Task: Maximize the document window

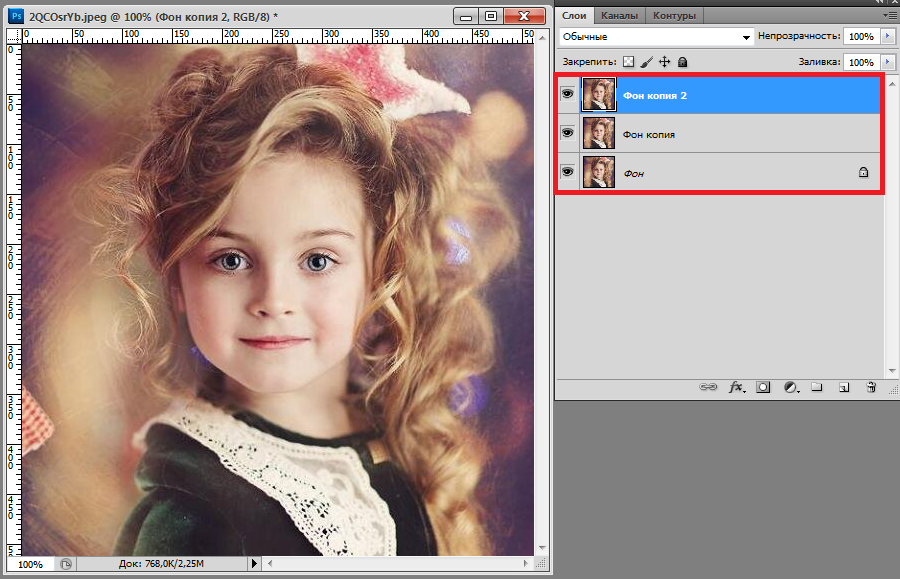Action: click(491, 16)
